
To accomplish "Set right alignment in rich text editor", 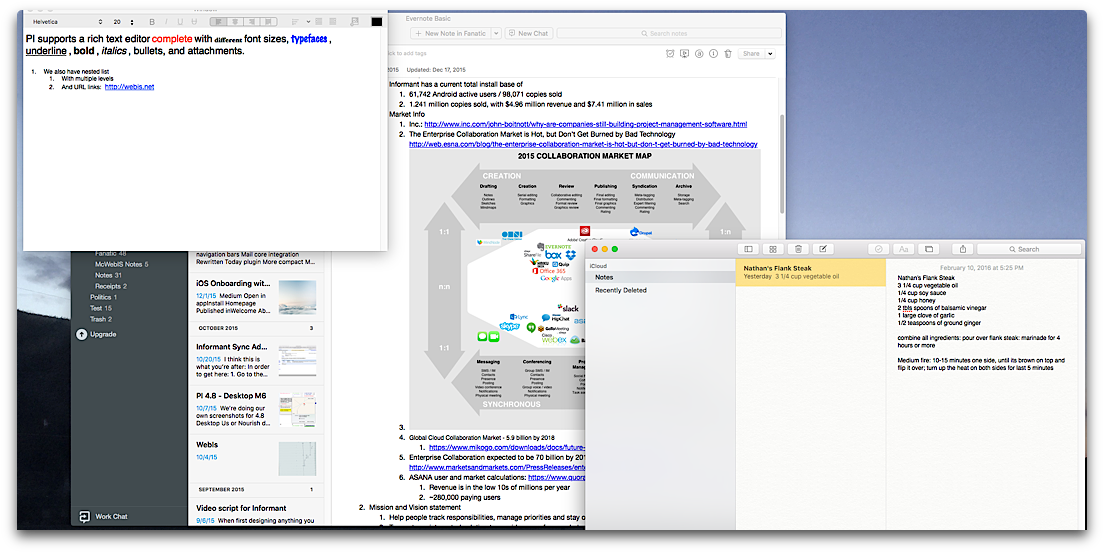I will pos(251,22).
